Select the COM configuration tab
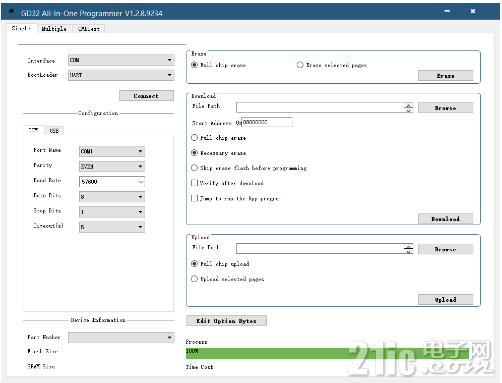The image size is (502, 383). [33, 130]
